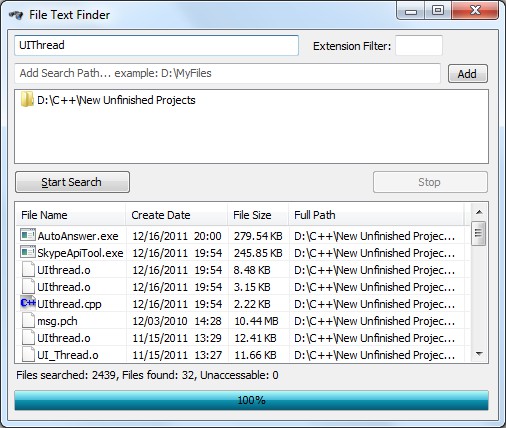
Task: Click the 12.41 KB file size cell
Action: pos(255,338)
